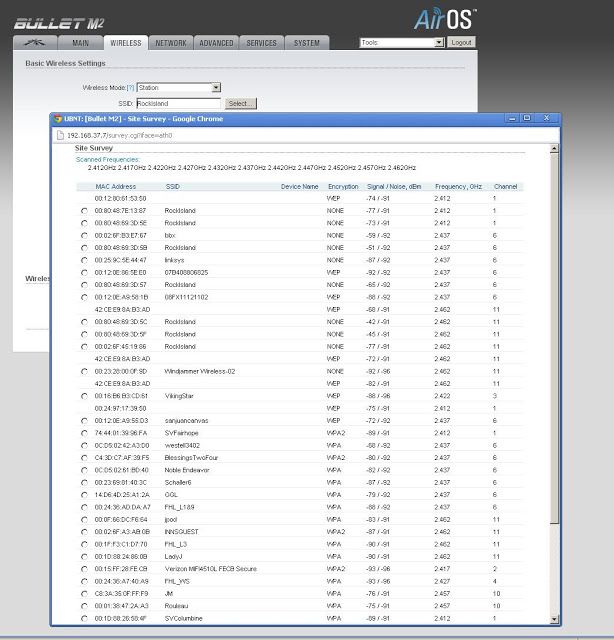
Task: Select radio for MAC 00:80:48:69:3D:5F
Action: [84, 334]
